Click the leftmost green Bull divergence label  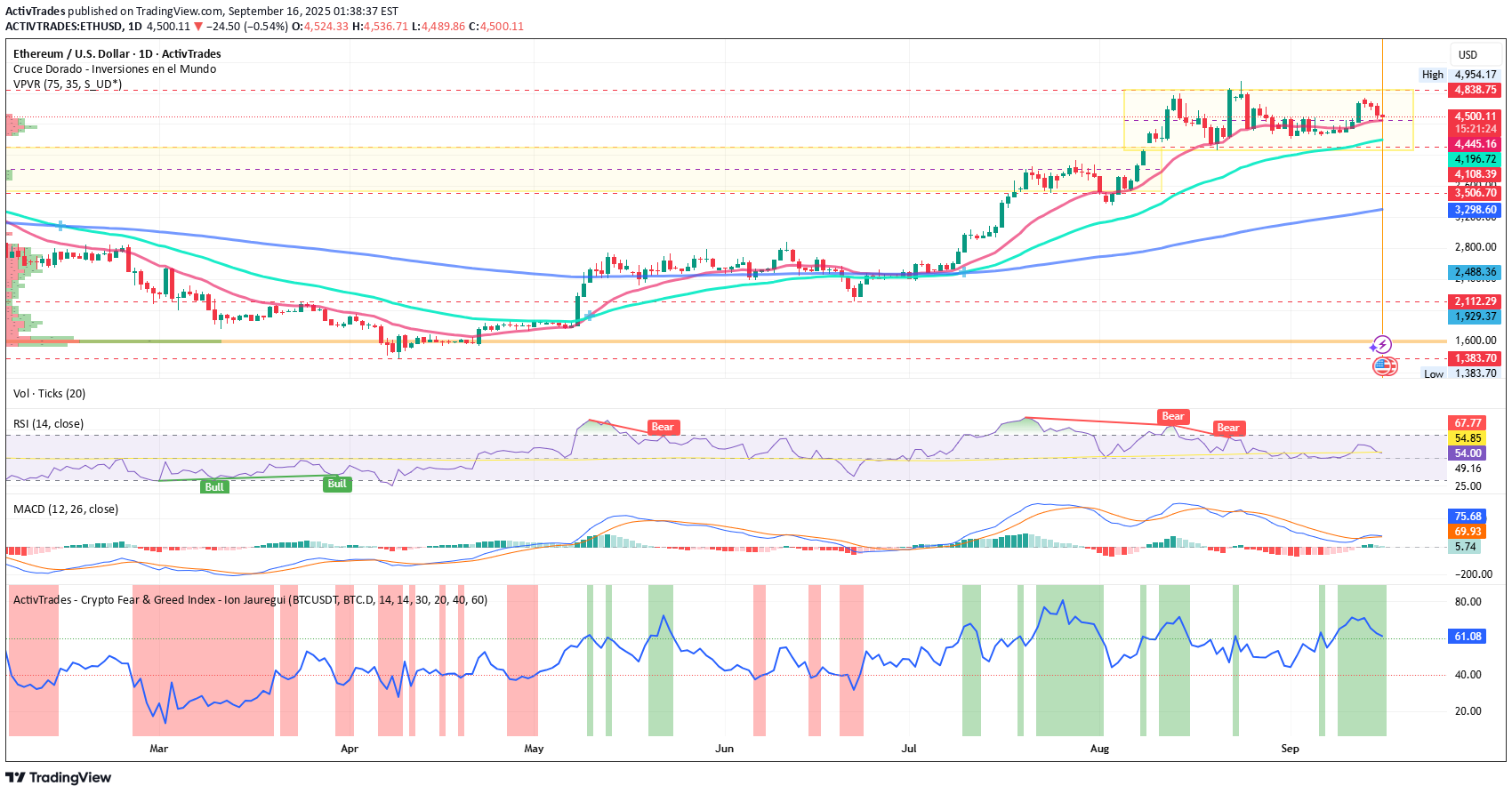pos(214,486)
